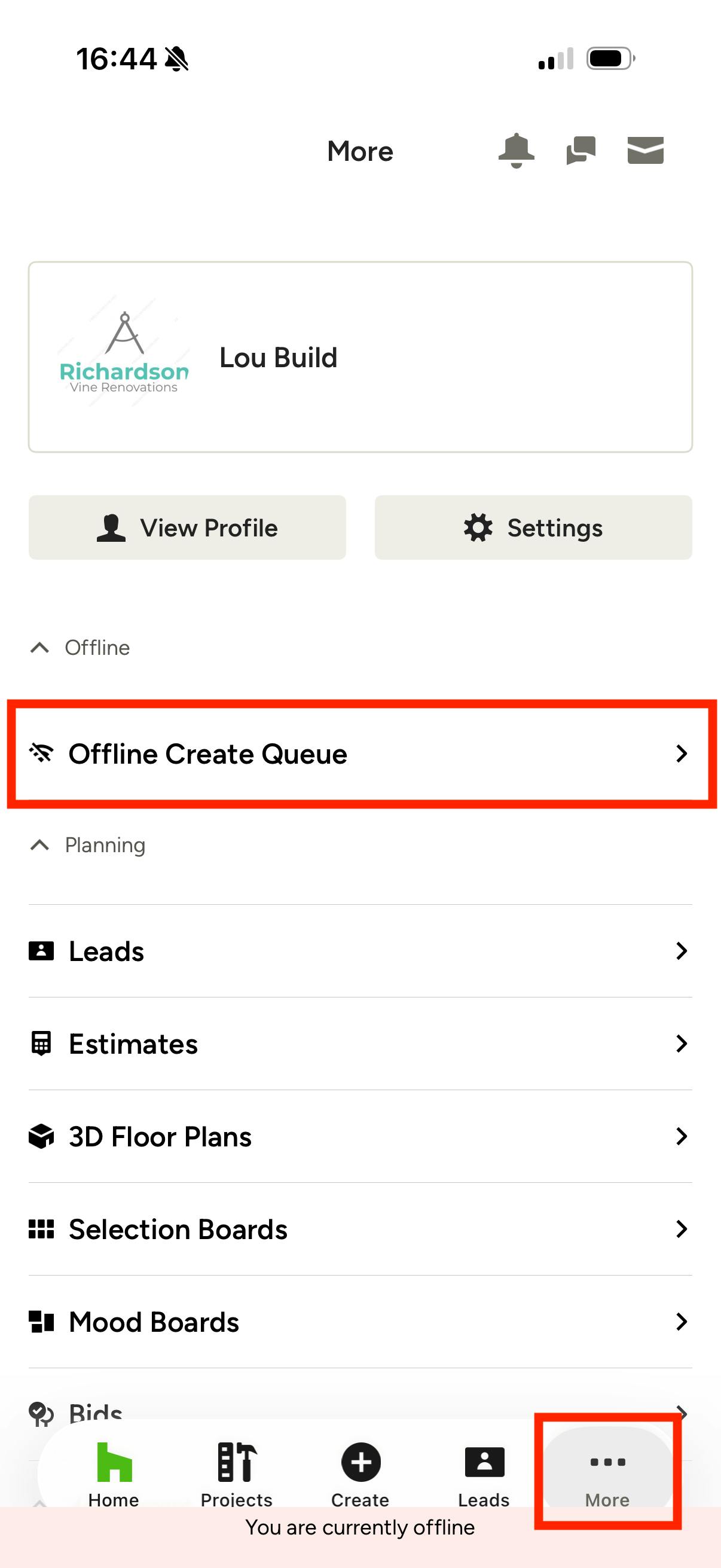Open the chat messages icon
Screen dimensions: 721x1568
coord(581,150)
